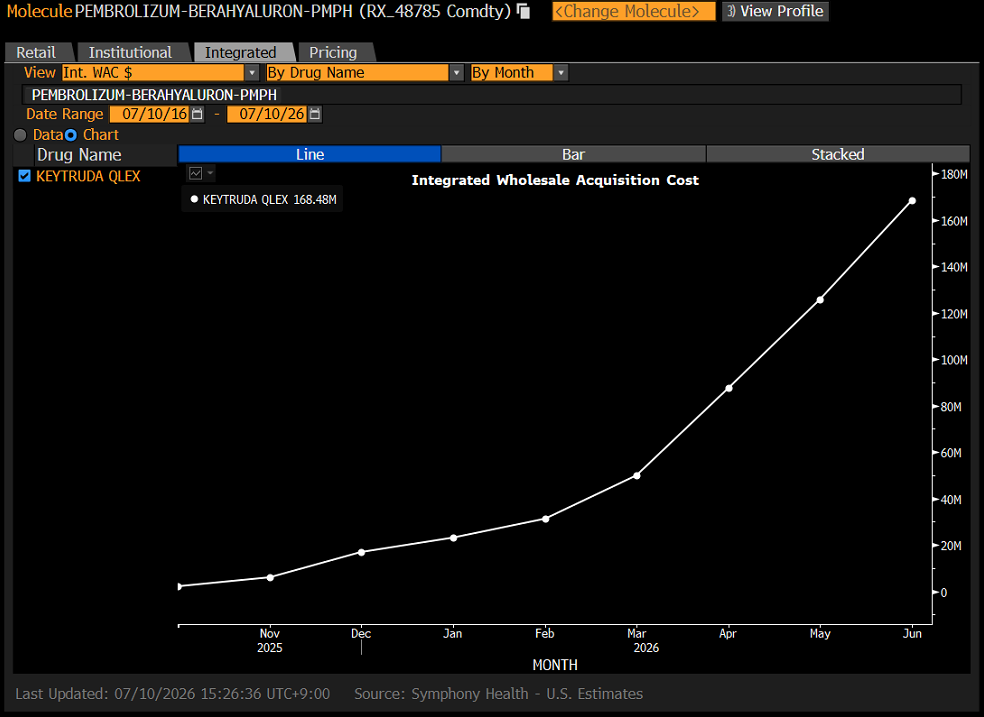
Task: Switch to the Institutional tab
Action: tap(130, 52)
